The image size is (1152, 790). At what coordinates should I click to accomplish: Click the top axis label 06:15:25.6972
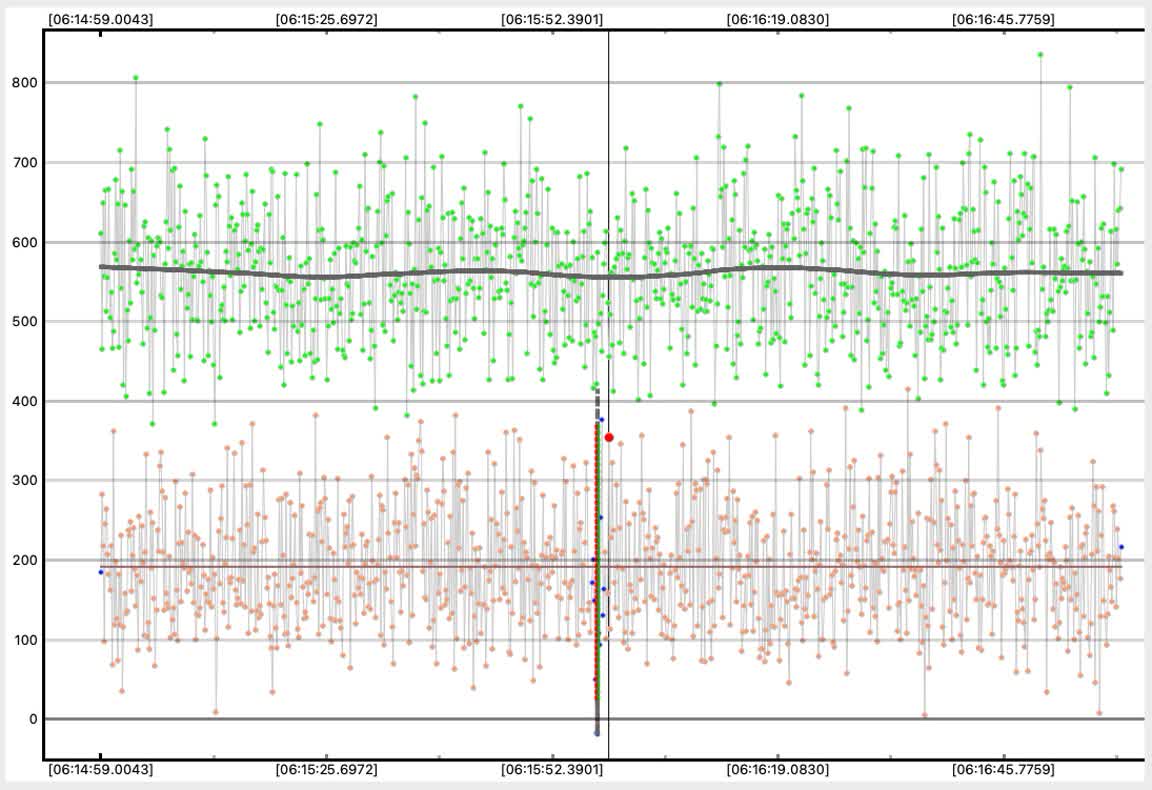coord(326,19)
